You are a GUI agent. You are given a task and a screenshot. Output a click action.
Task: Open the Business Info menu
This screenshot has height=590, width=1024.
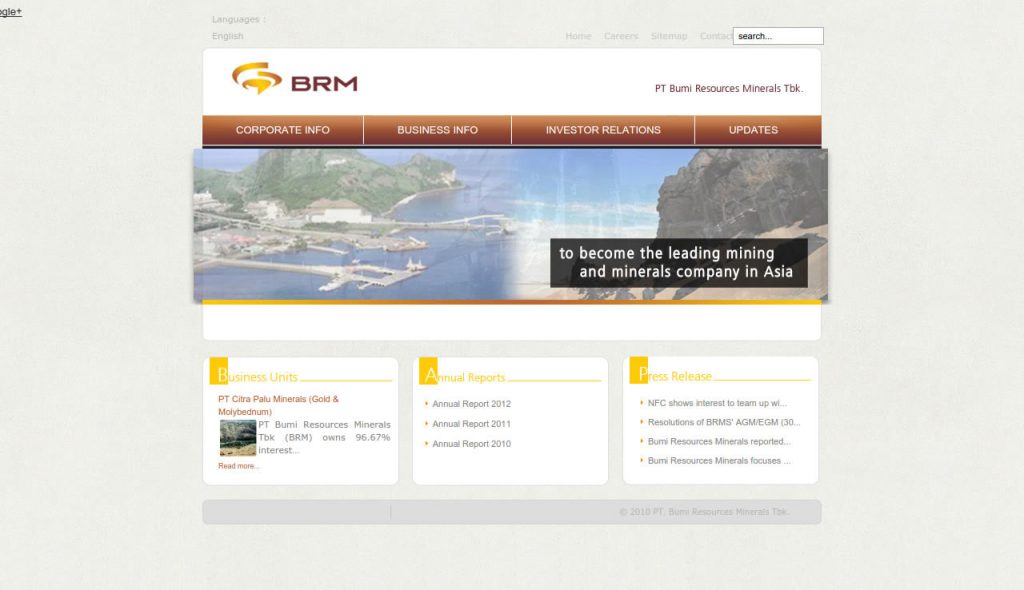coord(438,130)
